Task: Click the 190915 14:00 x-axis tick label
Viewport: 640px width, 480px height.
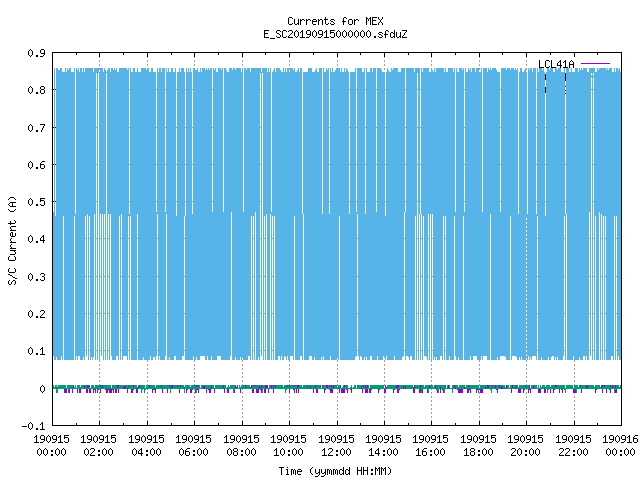Action: (x=383, y=446)
